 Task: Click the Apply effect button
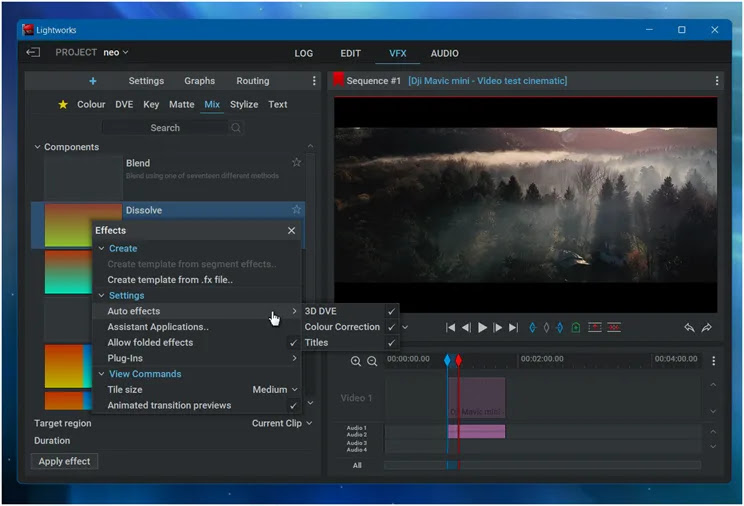click(x=64, y=461)
